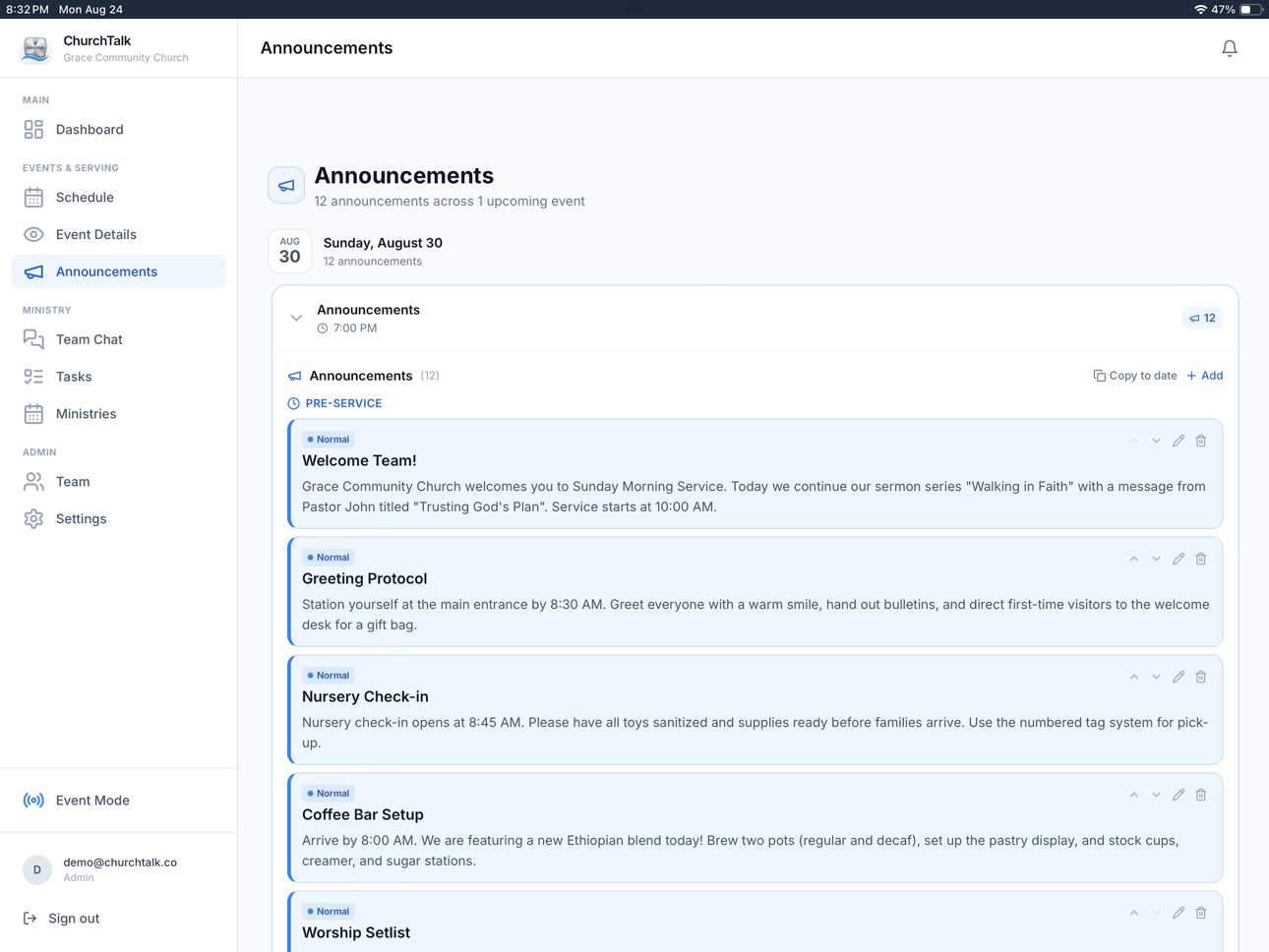Click the battery status indicator
The image size is (1269, 952).
click(1251, 9)
